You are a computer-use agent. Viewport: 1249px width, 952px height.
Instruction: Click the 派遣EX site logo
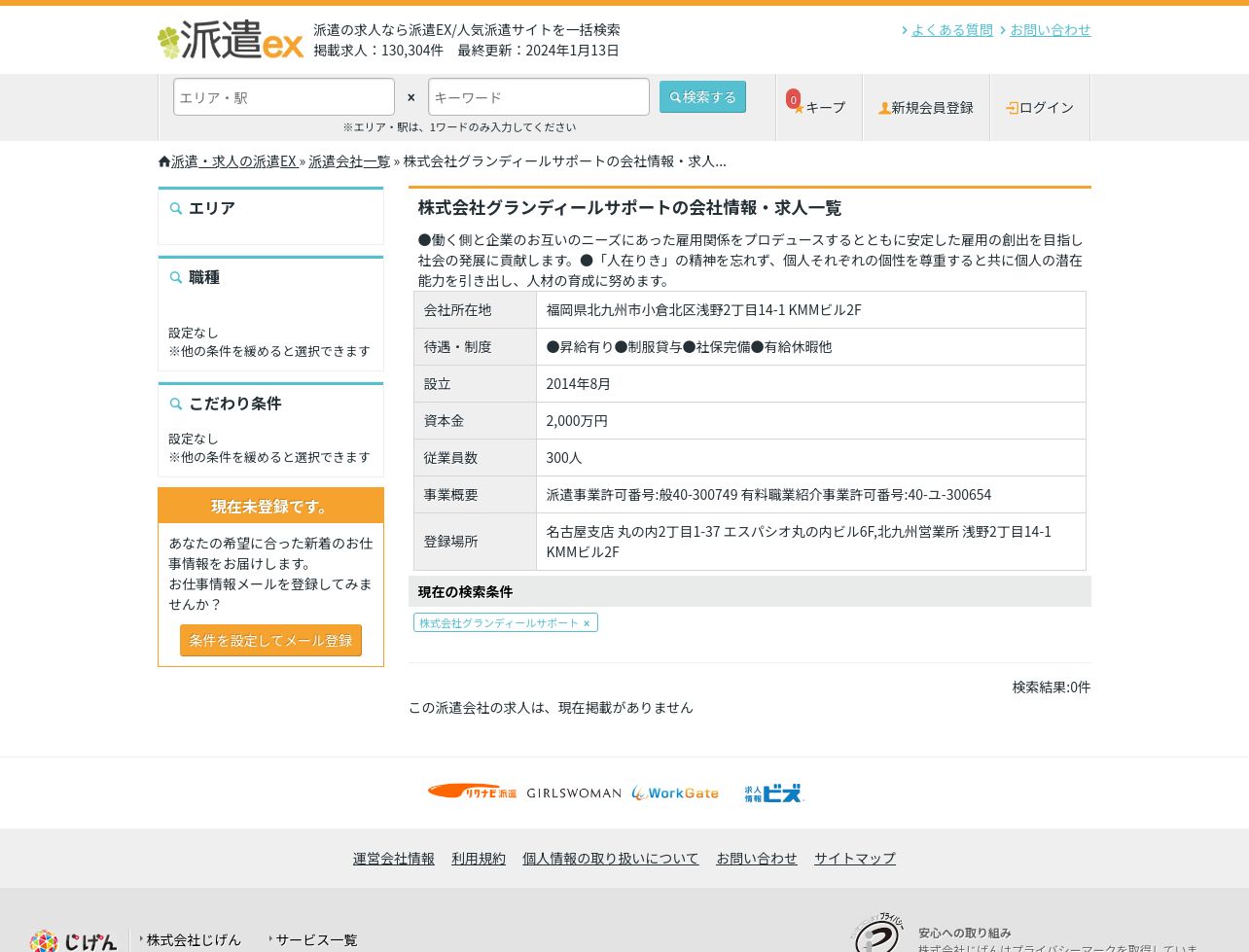click(231, 40)
